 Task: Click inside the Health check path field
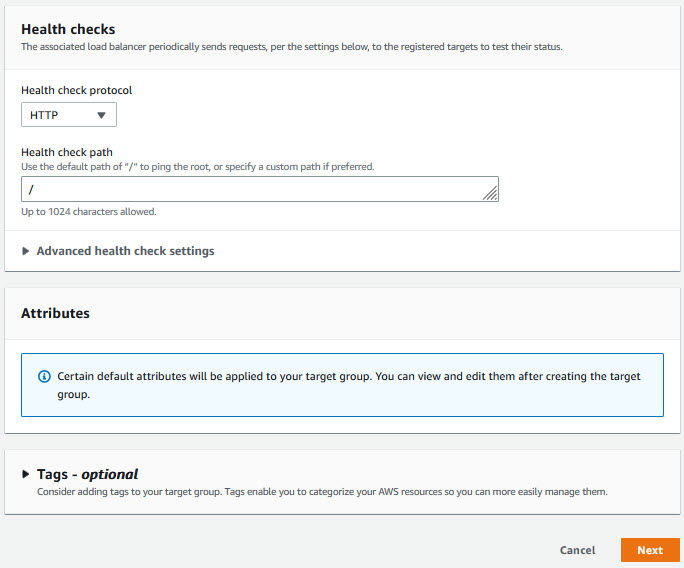(x=250, y=190)
